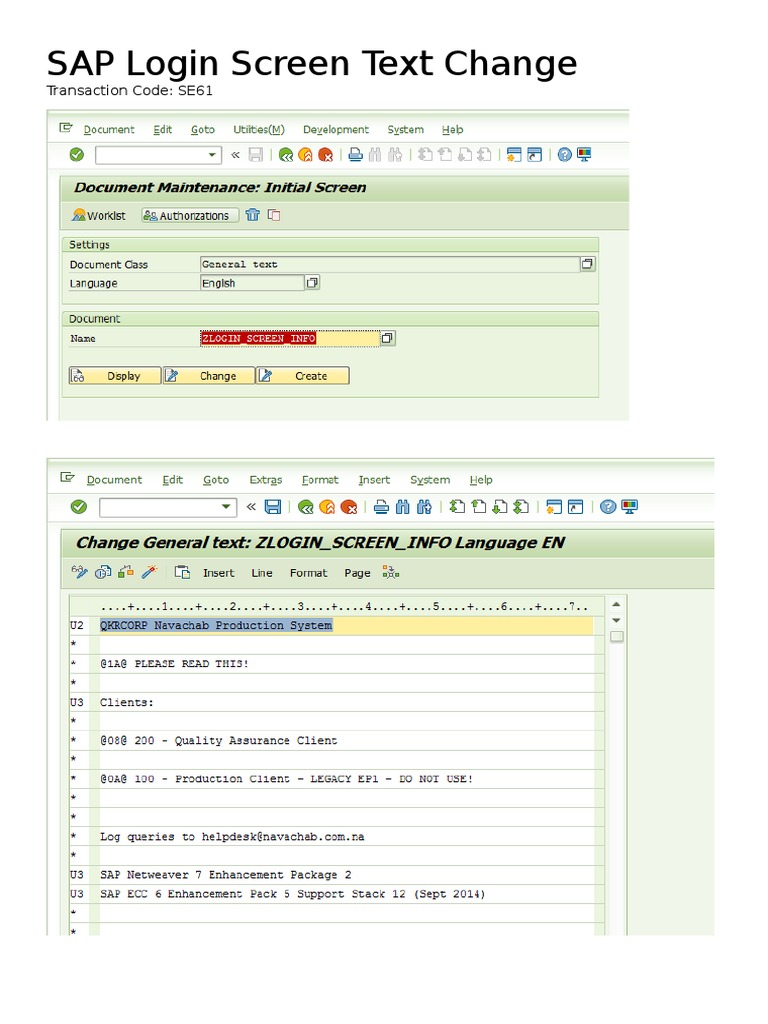The height and width of the screenshot is (1024, 768).
Task: Click the green Enter checkmark in Initial Screen window
Action: click(77, 155)
